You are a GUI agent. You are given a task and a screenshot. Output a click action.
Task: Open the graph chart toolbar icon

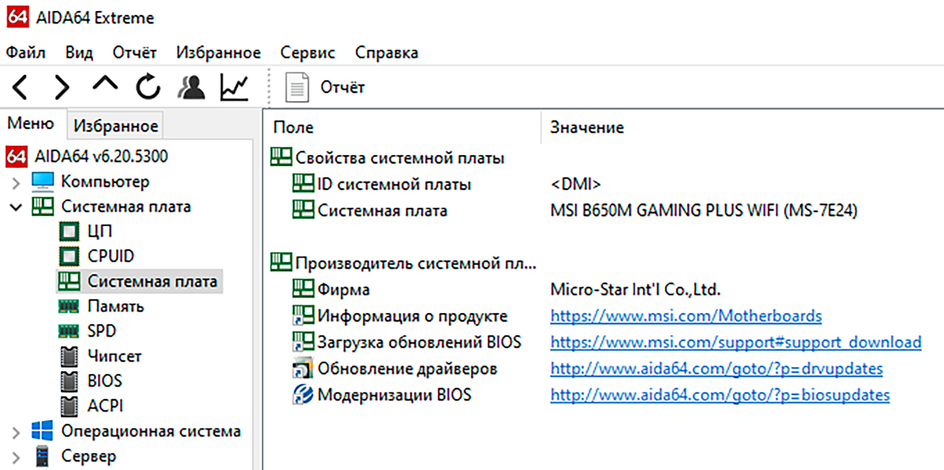coord(234,88)
